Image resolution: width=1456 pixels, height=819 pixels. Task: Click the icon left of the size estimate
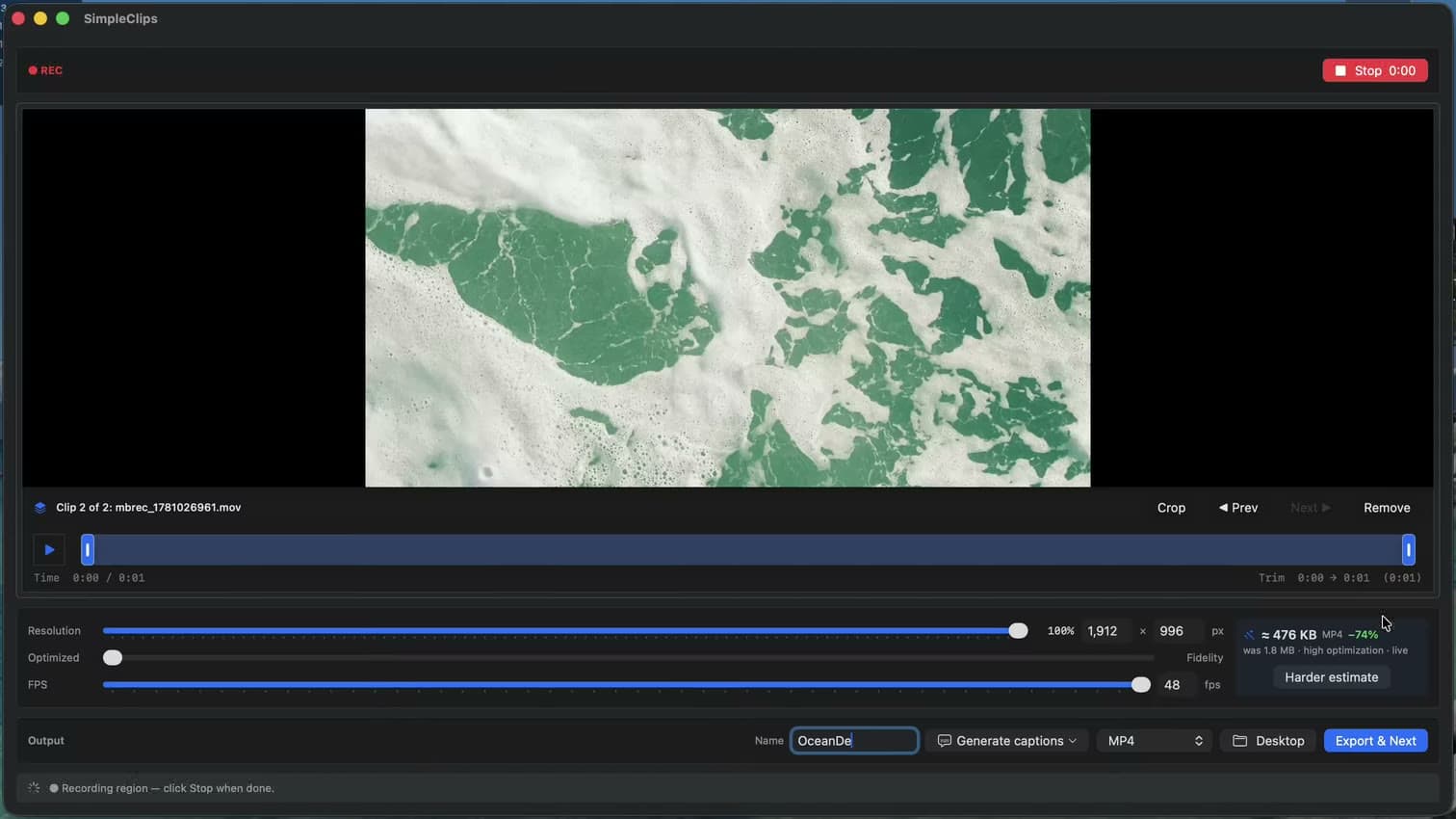click(x=1250, y=635)
